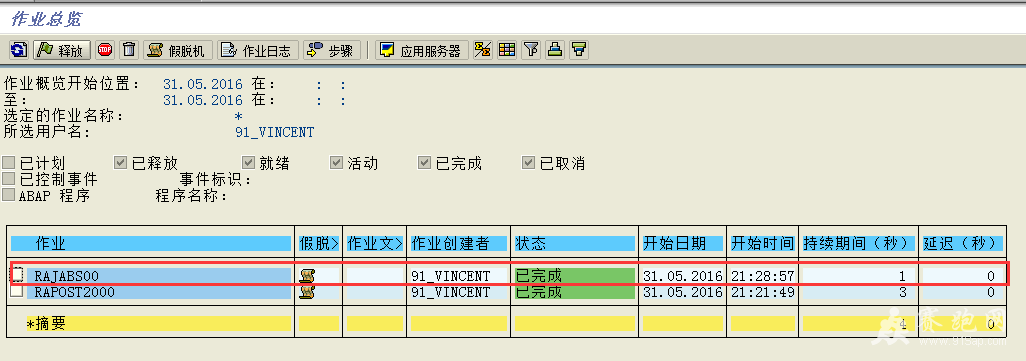Click the sort descending icon
The image size is (1026, 361).
(578, 50)
